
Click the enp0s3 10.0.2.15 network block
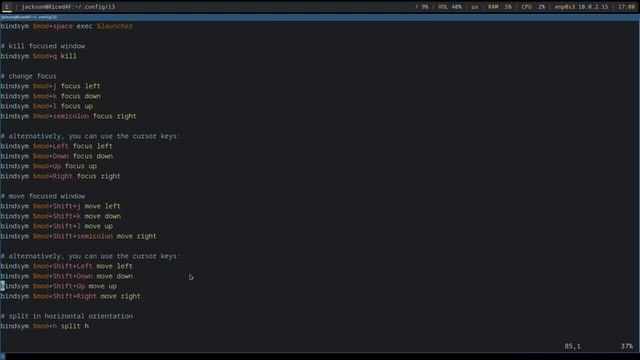[581, 7]
